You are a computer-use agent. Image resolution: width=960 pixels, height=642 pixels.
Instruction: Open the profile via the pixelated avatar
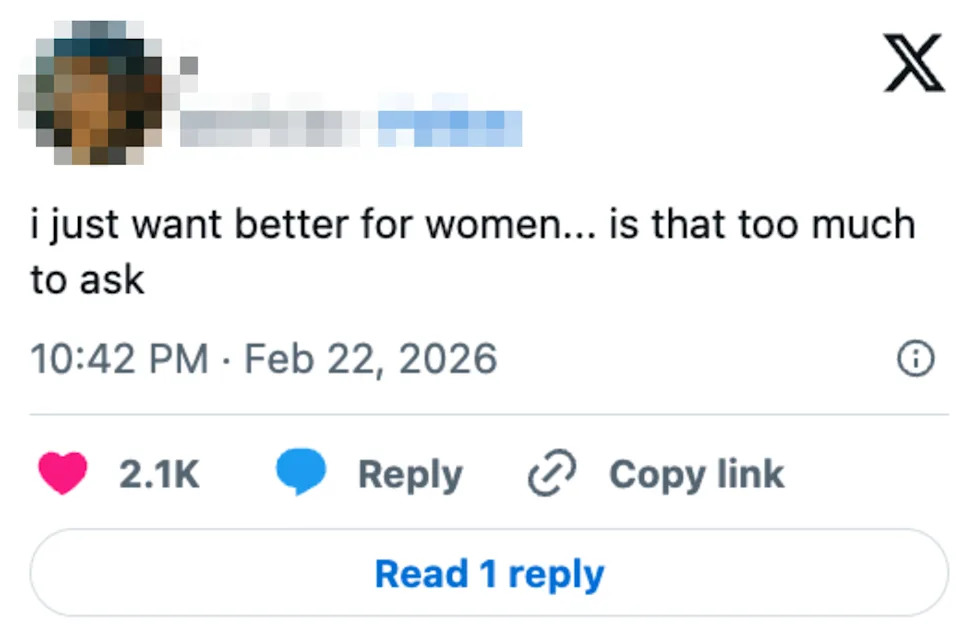coord(97,90)
